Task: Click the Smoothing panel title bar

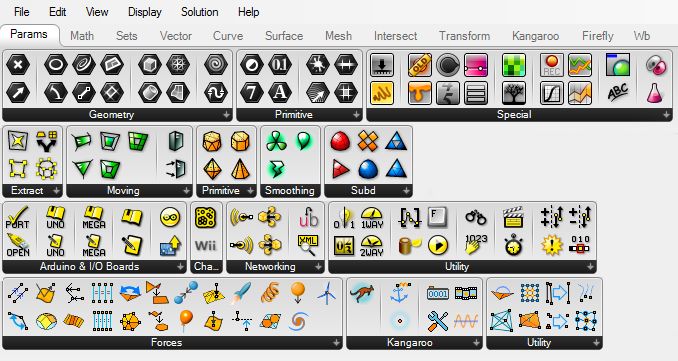Action: click(290, 191)
